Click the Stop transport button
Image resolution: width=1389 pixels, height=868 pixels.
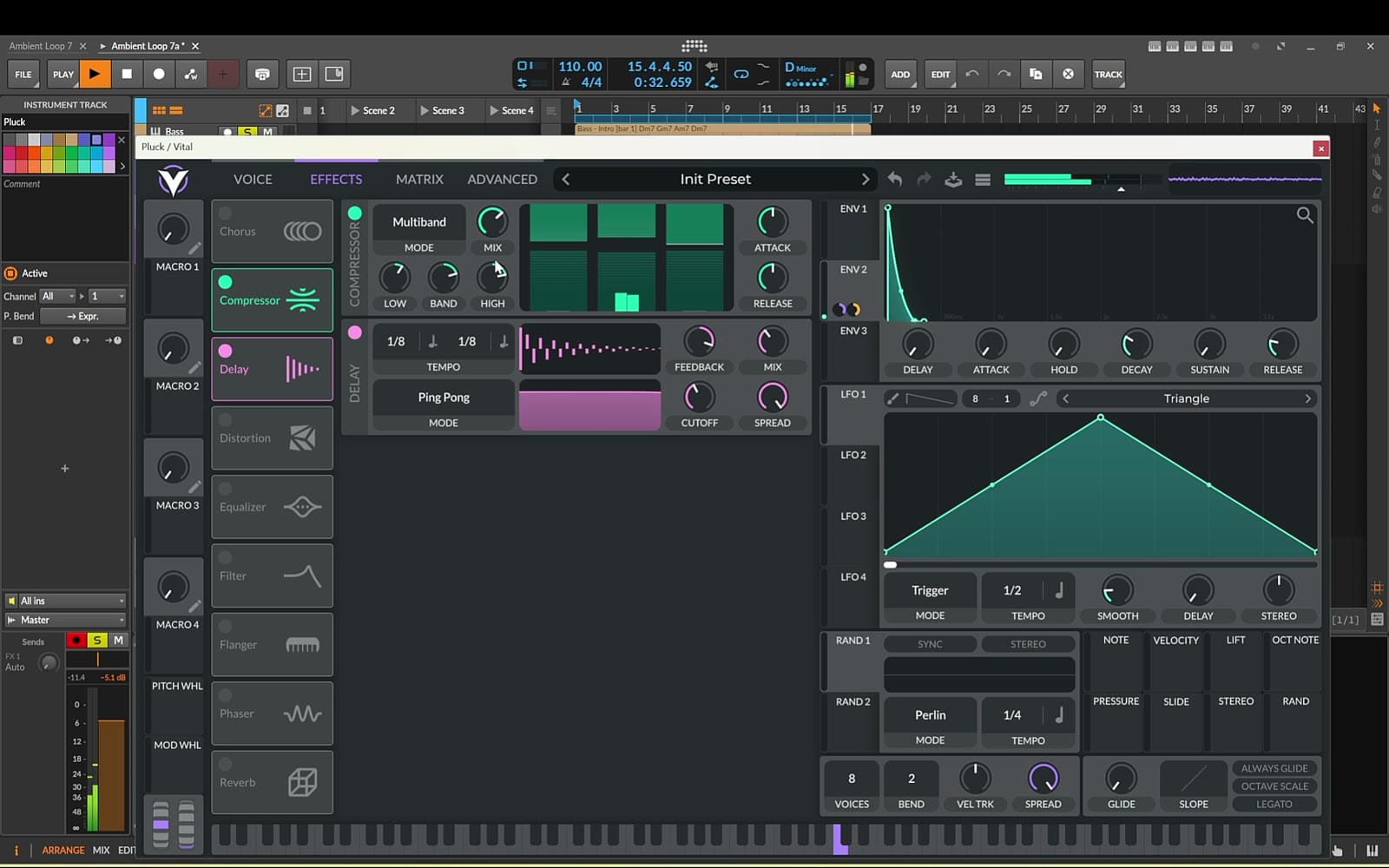(127, 74)
